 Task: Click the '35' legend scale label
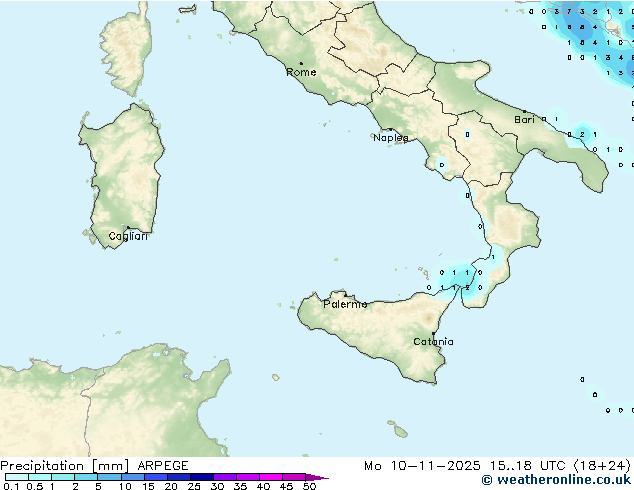click(240, 486)
